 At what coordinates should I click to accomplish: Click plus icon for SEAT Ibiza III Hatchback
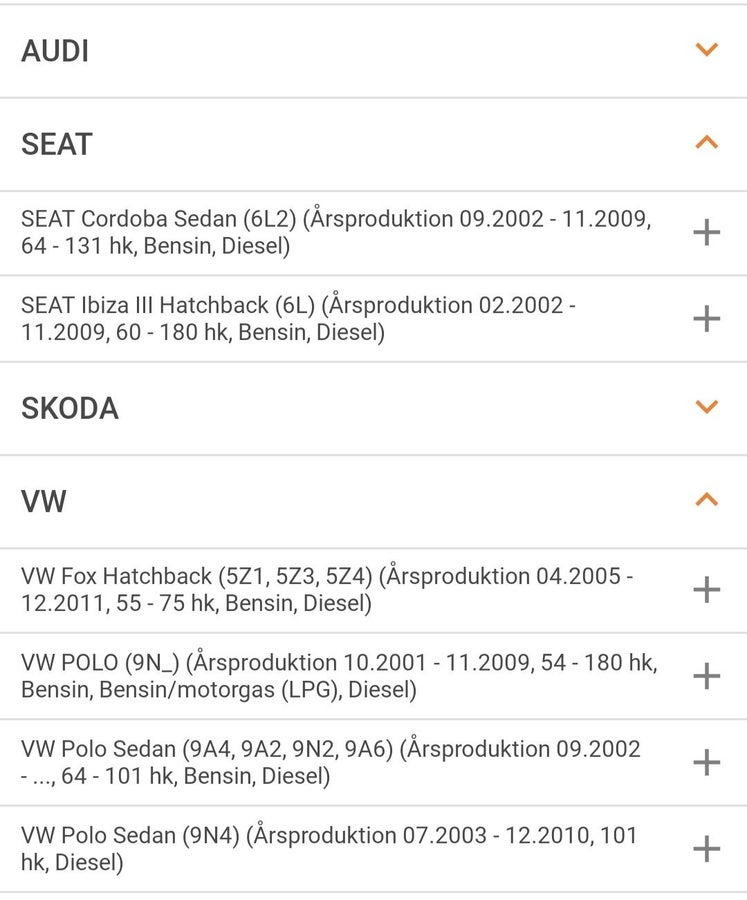[706, 319]
